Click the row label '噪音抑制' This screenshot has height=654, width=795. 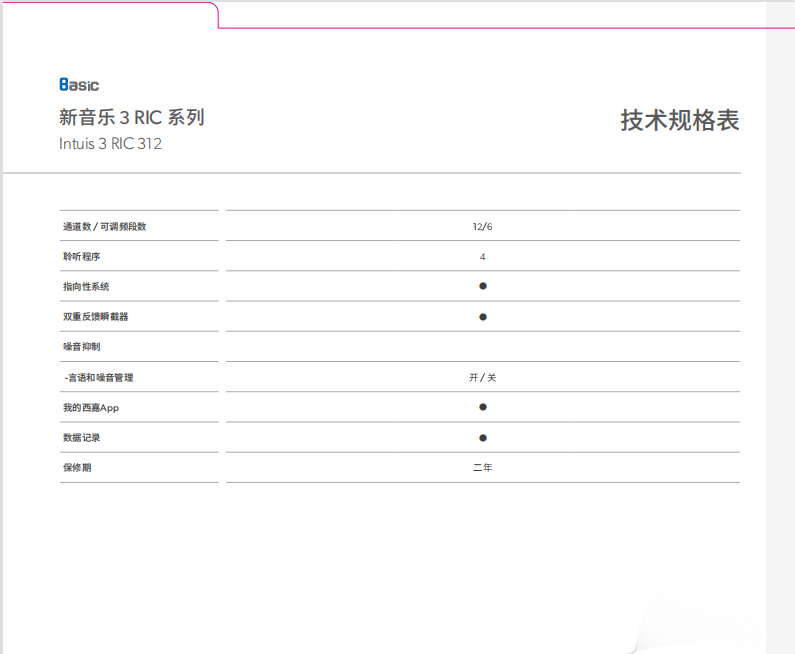81,347
